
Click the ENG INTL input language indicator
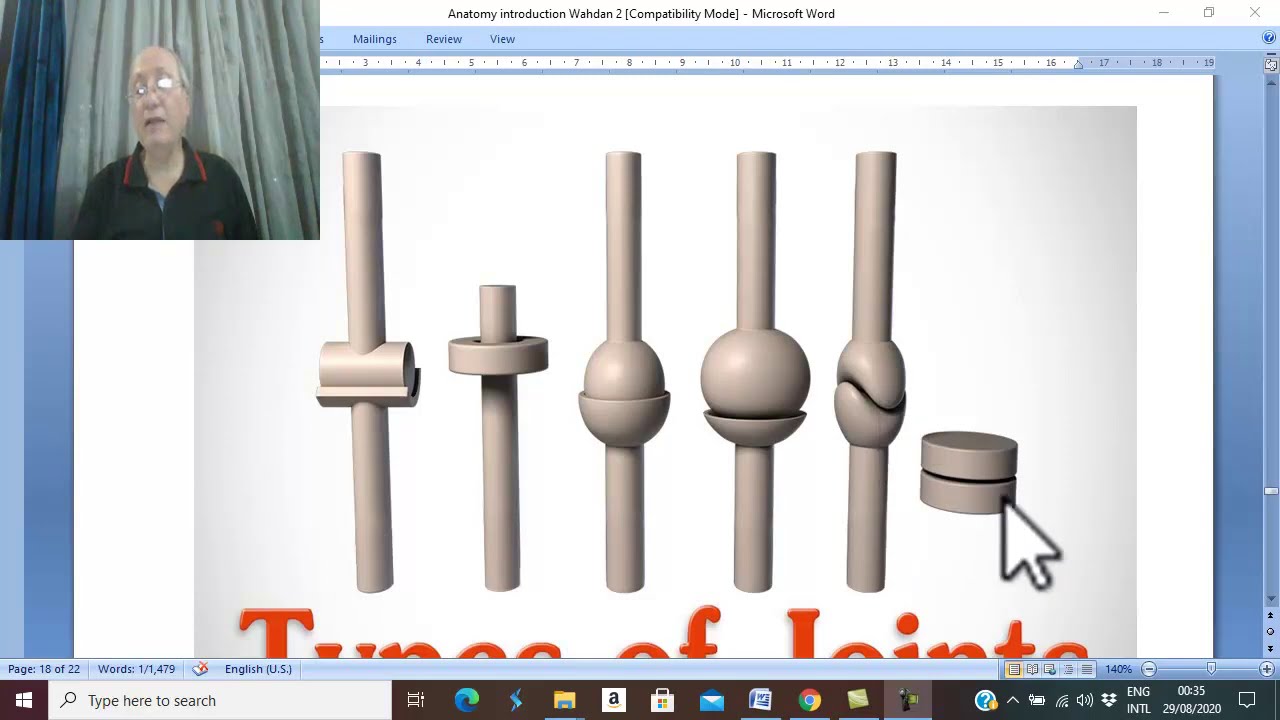point(1139,700)
